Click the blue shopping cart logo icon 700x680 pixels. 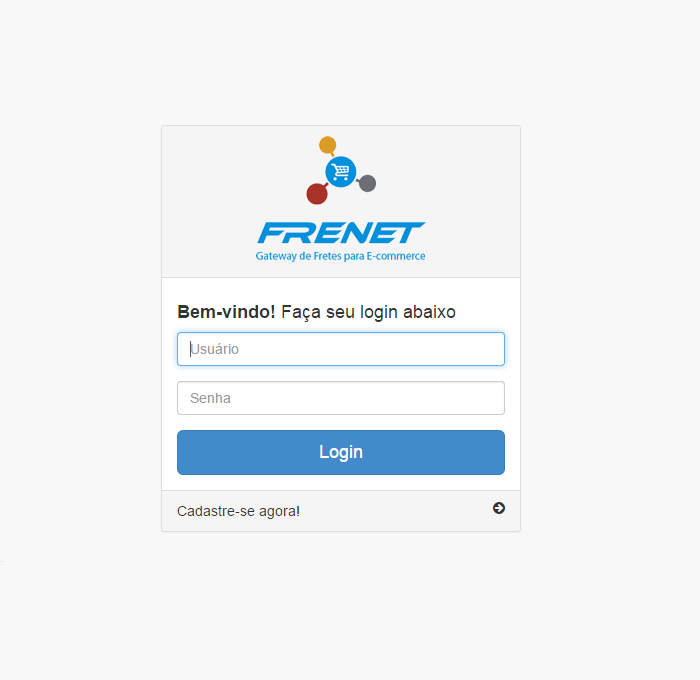coord(341,171)
